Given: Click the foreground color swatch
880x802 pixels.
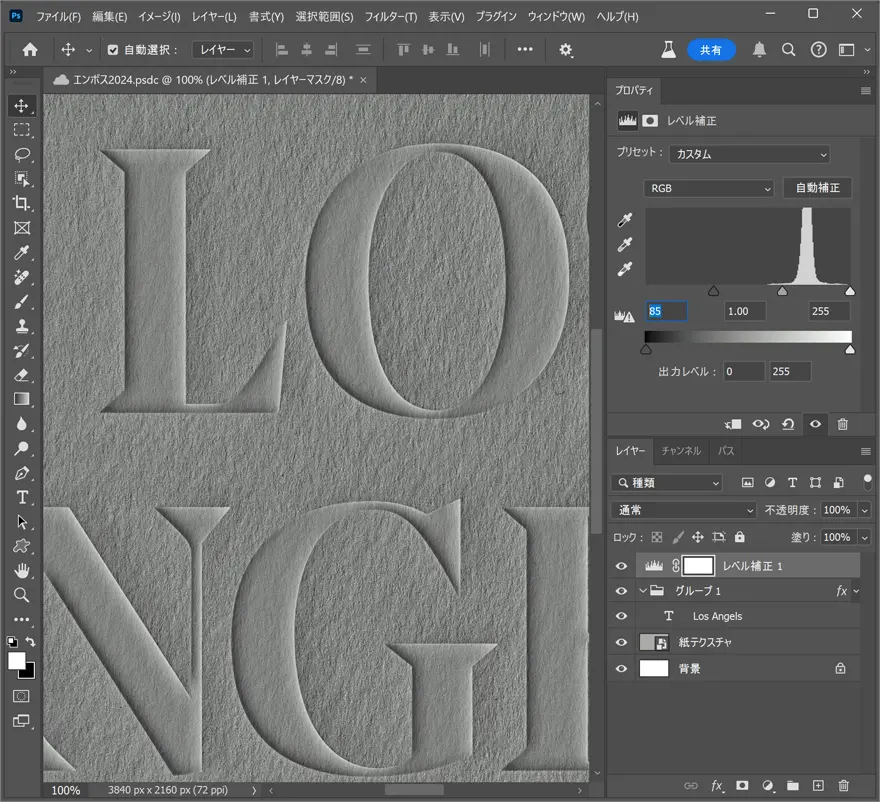Looking at the screenshot, I should pyautogui.click(x=17, y=661).
